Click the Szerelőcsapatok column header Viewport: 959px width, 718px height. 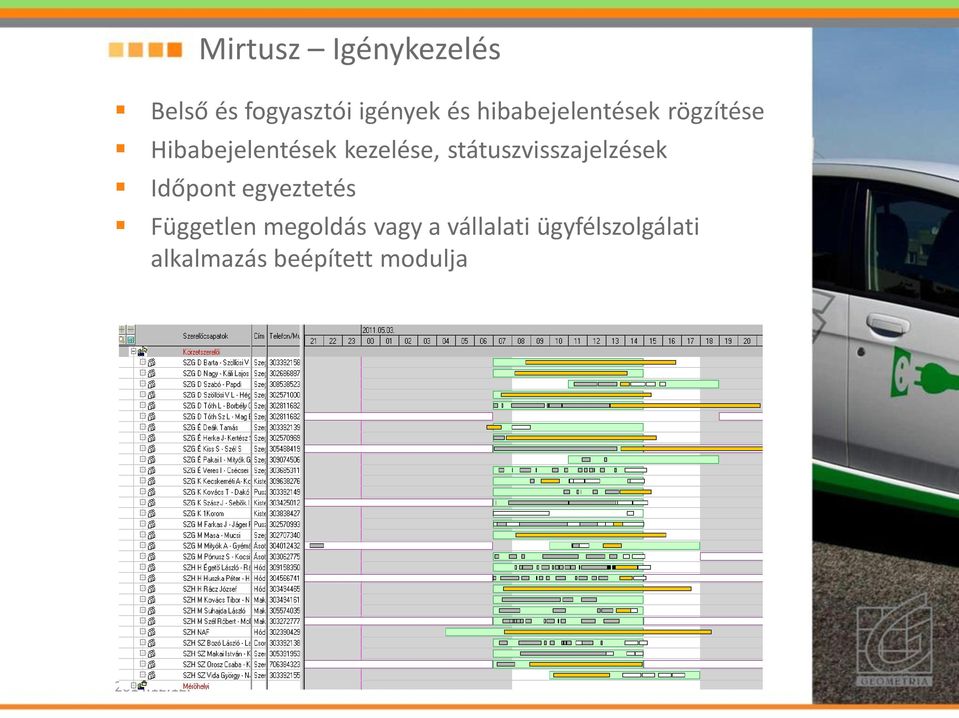(x=205, y=336)
